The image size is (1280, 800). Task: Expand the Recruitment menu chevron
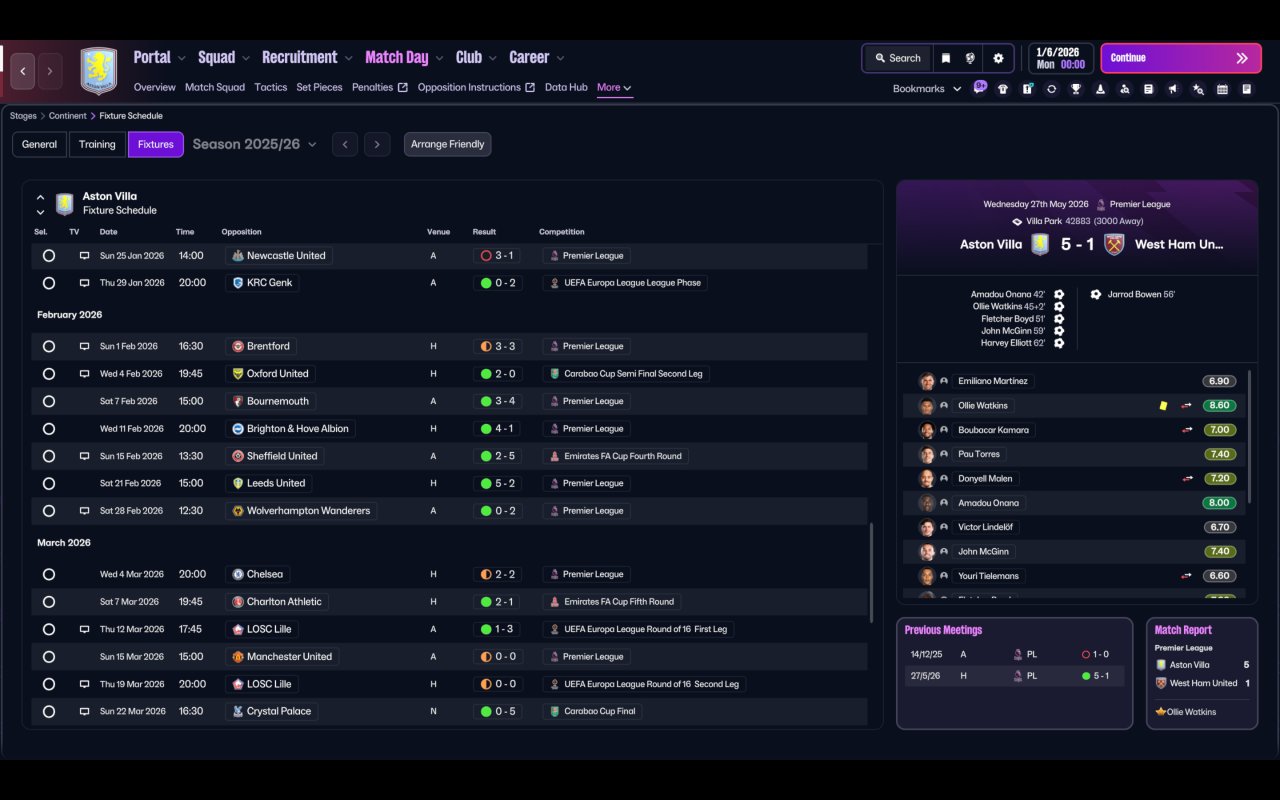pos(349,58)
